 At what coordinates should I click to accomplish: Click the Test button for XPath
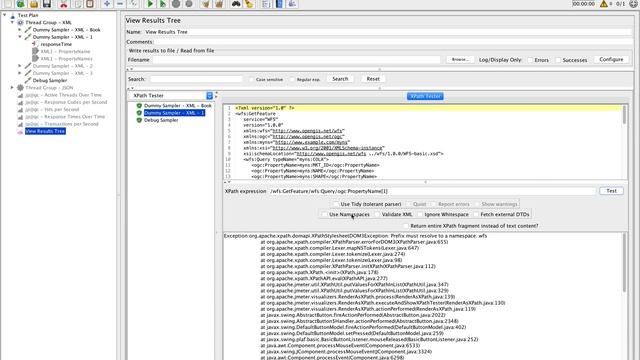click(611, 191)
